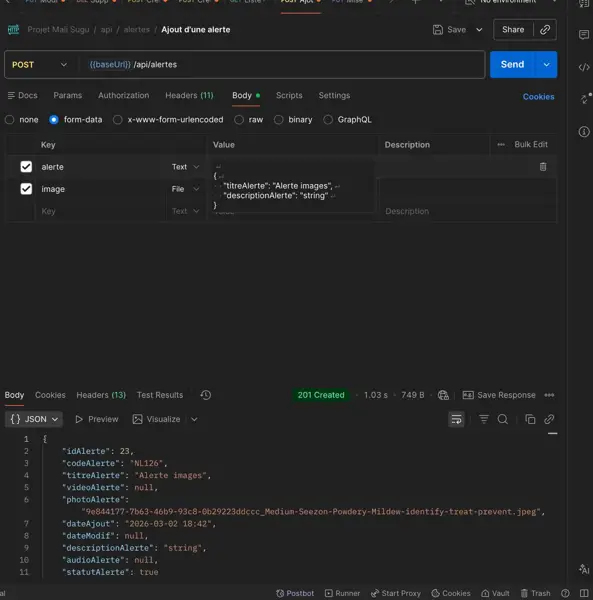Open the request Headers (11) tab
Image resolution: width=593 pixels, height=600 pixels.
[189, 96]
